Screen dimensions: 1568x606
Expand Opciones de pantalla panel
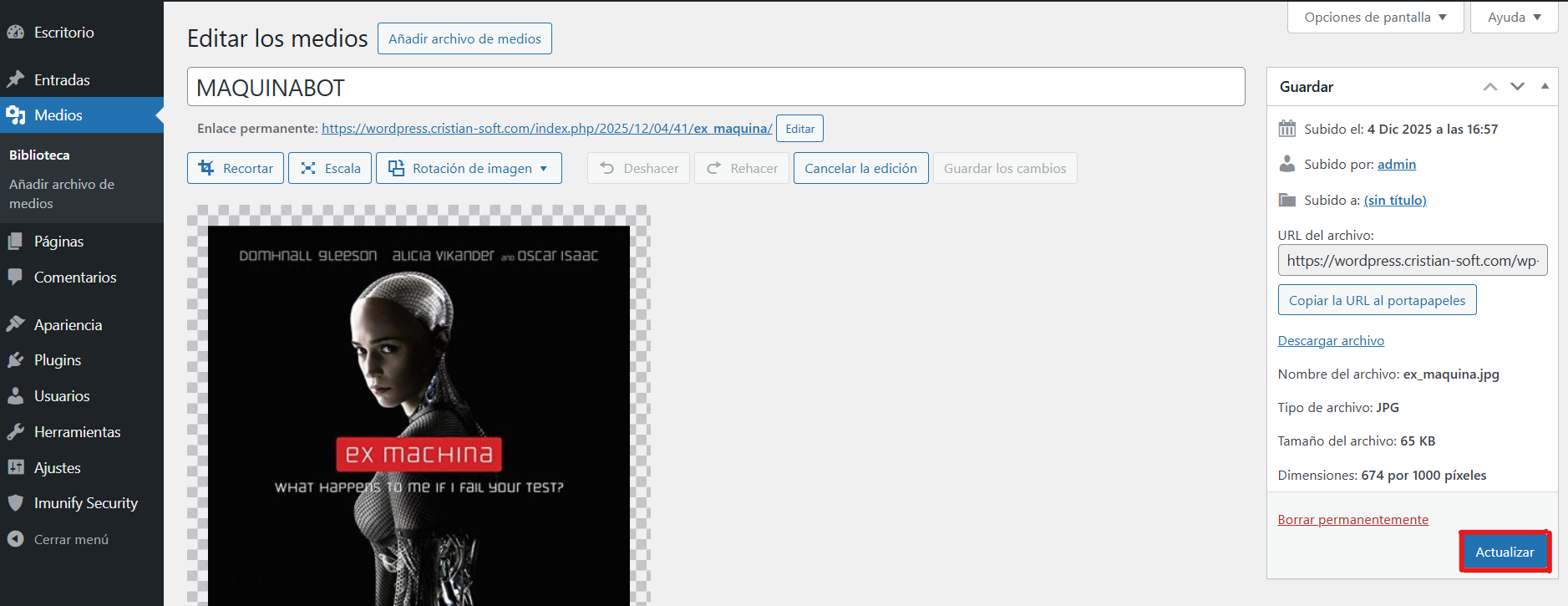(x=1375, y=18)
